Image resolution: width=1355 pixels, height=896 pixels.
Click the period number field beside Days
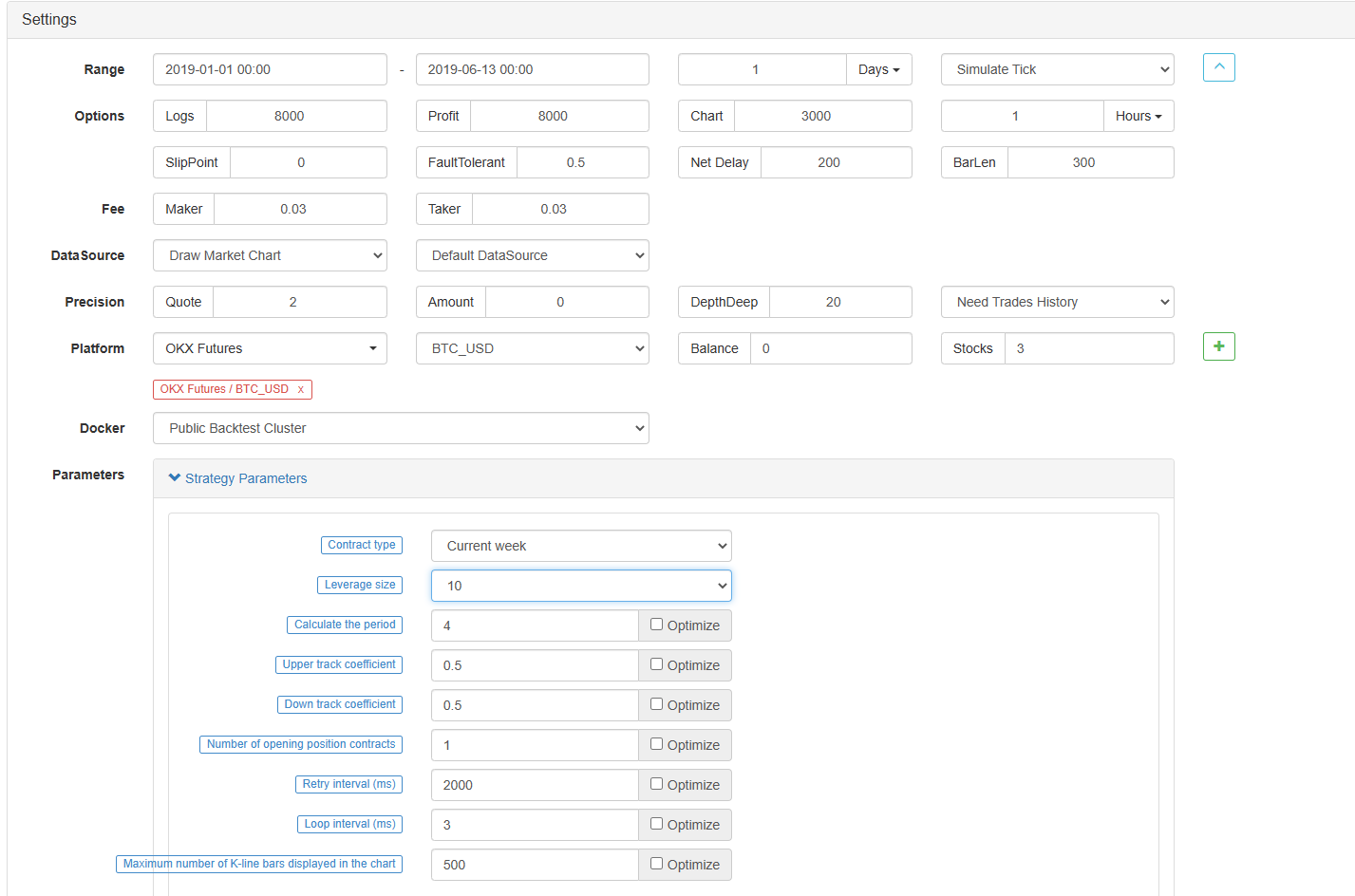click(x=762, y=69)
